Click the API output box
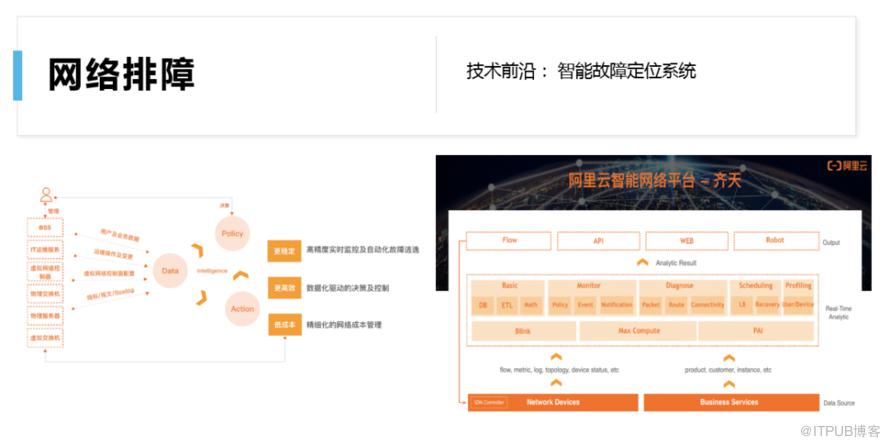The height and width of the screenshot is (446, 890). click(x=598, y=241)
